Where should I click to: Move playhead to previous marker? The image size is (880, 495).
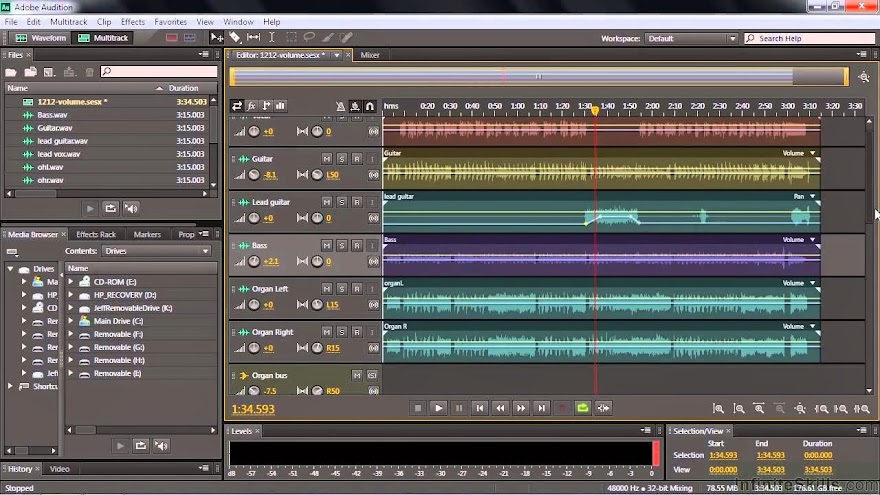click(x=479, y=408)
